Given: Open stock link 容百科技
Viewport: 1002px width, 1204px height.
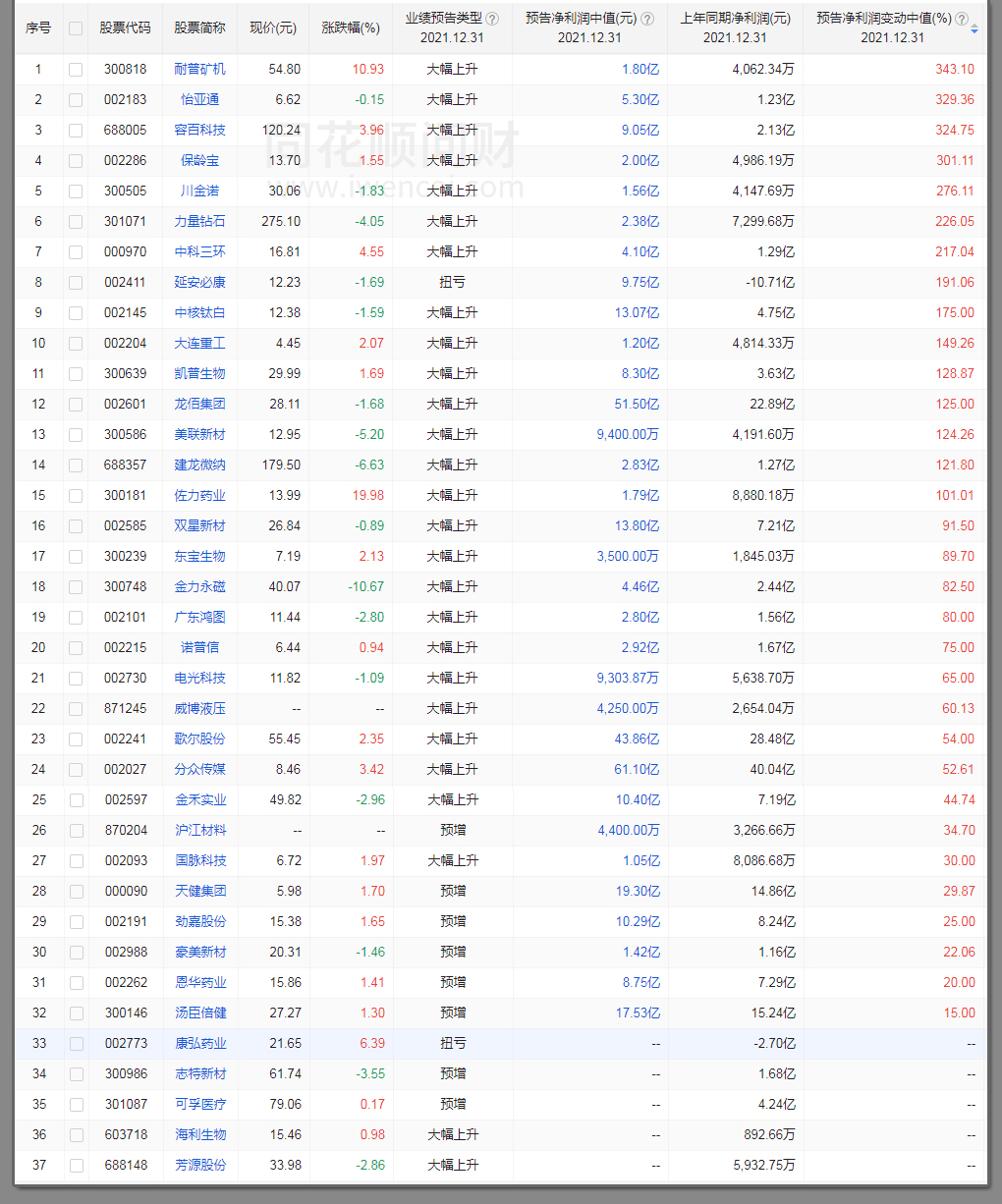Looking at the screenshot, I should coord(199,130).
